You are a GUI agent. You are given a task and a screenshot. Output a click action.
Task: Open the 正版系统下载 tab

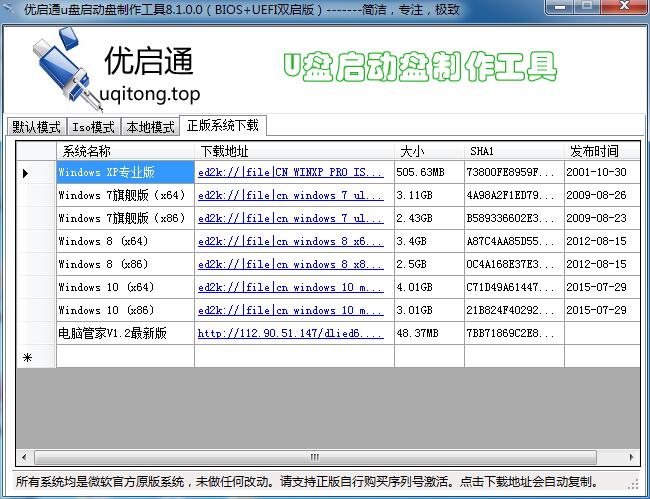tap(223, 125)
